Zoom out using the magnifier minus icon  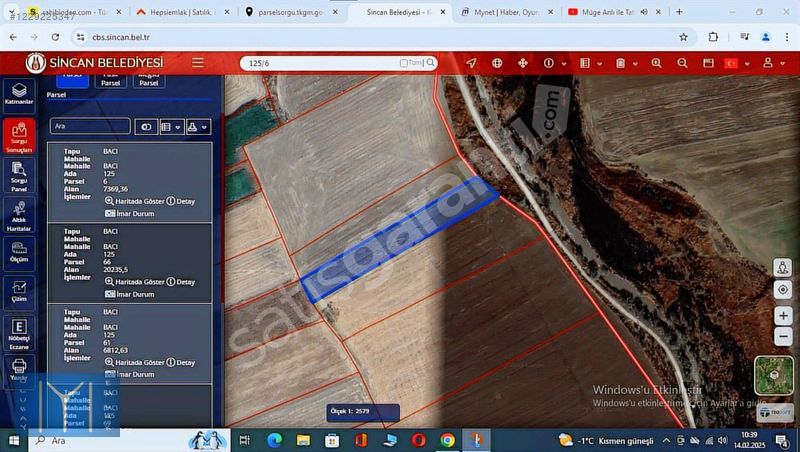pyautogui.click(x=682, y=63)
